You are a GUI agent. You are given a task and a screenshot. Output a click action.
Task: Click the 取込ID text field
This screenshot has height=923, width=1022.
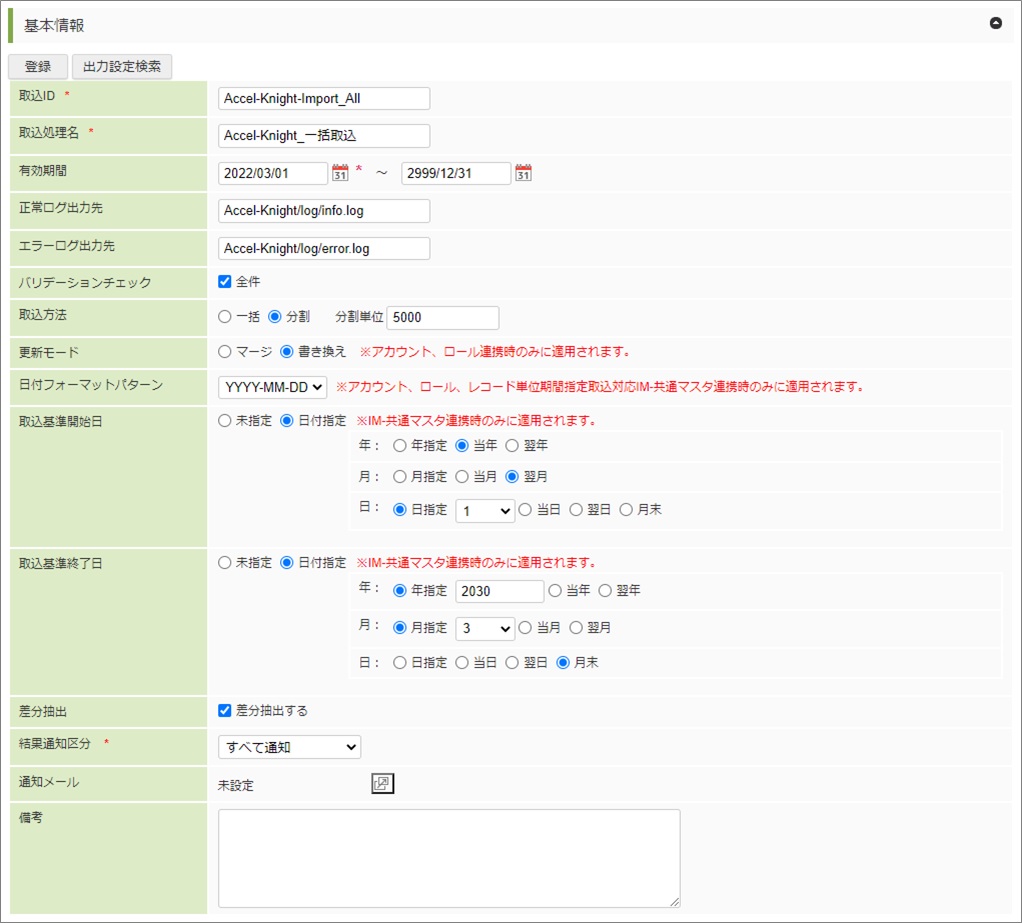pyautogui.click(x=323, y=98)
